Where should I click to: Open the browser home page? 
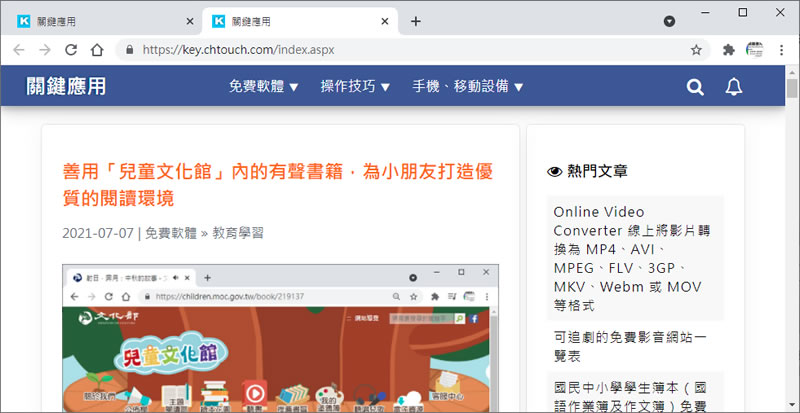click(97, 50)
